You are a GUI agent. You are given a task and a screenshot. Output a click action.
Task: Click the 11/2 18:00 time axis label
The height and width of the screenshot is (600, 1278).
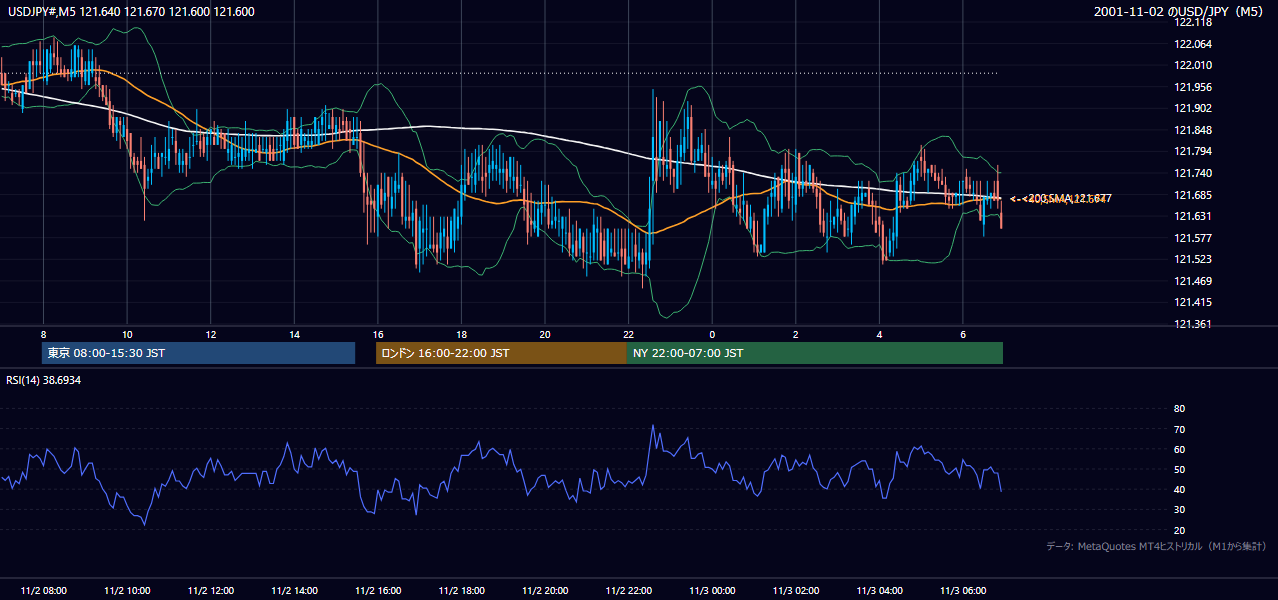tap(461, 591)
